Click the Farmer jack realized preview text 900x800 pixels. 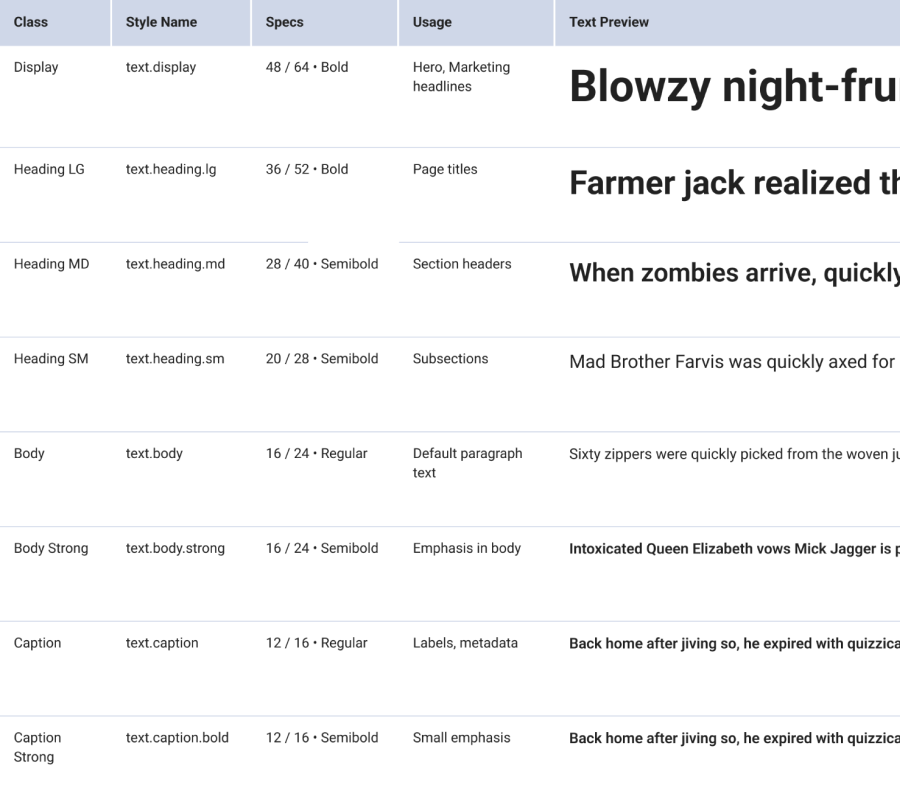tap(733, 184)
